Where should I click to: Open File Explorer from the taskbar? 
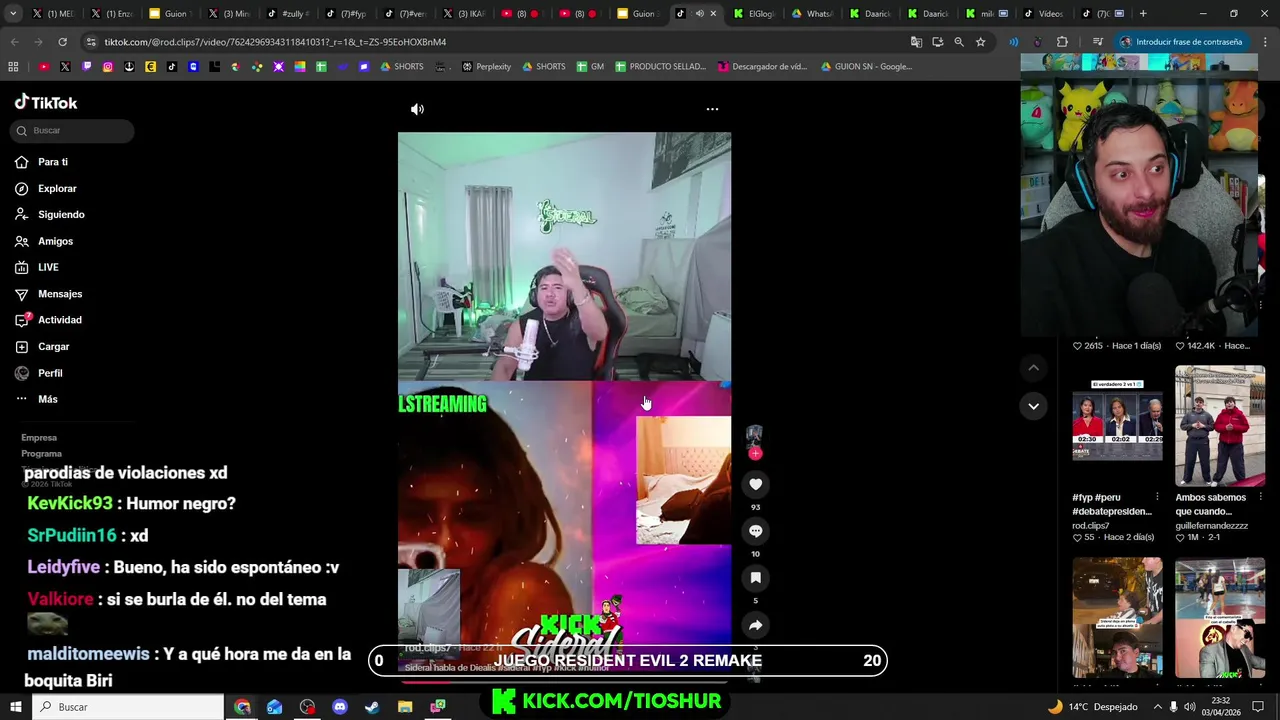pyautogui.click(x=405, y=707)
